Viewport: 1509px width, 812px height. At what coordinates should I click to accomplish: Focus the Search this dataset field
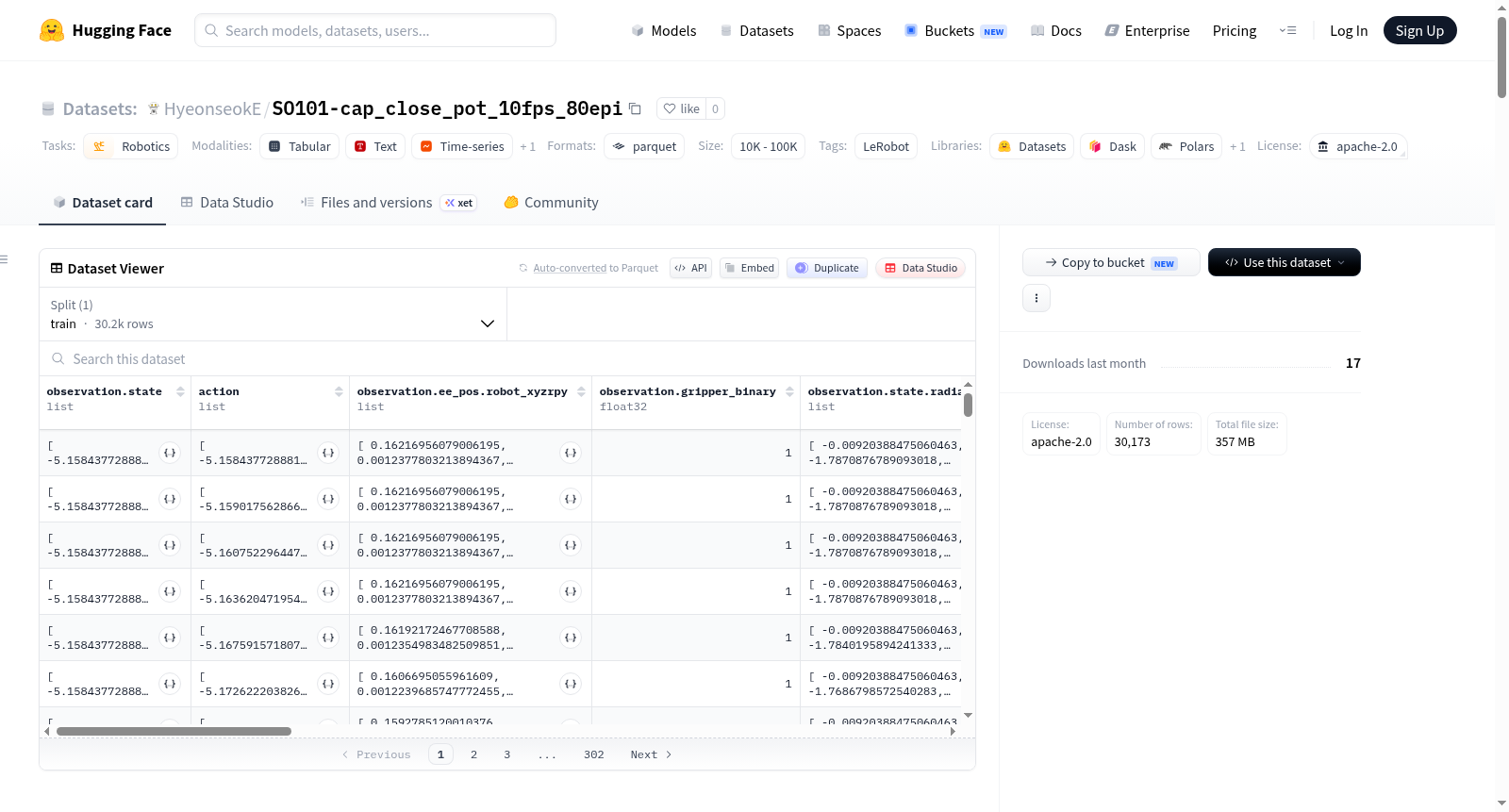[x=507, y=358]
